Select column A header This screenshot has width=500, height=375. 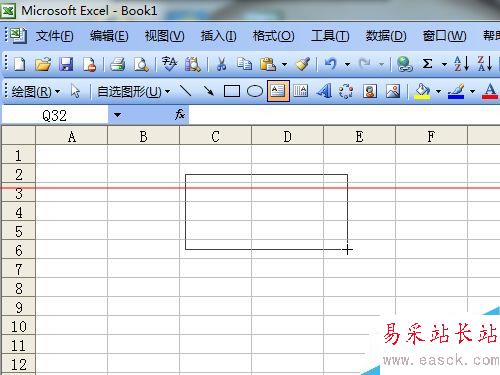click(x=71, y=136)
